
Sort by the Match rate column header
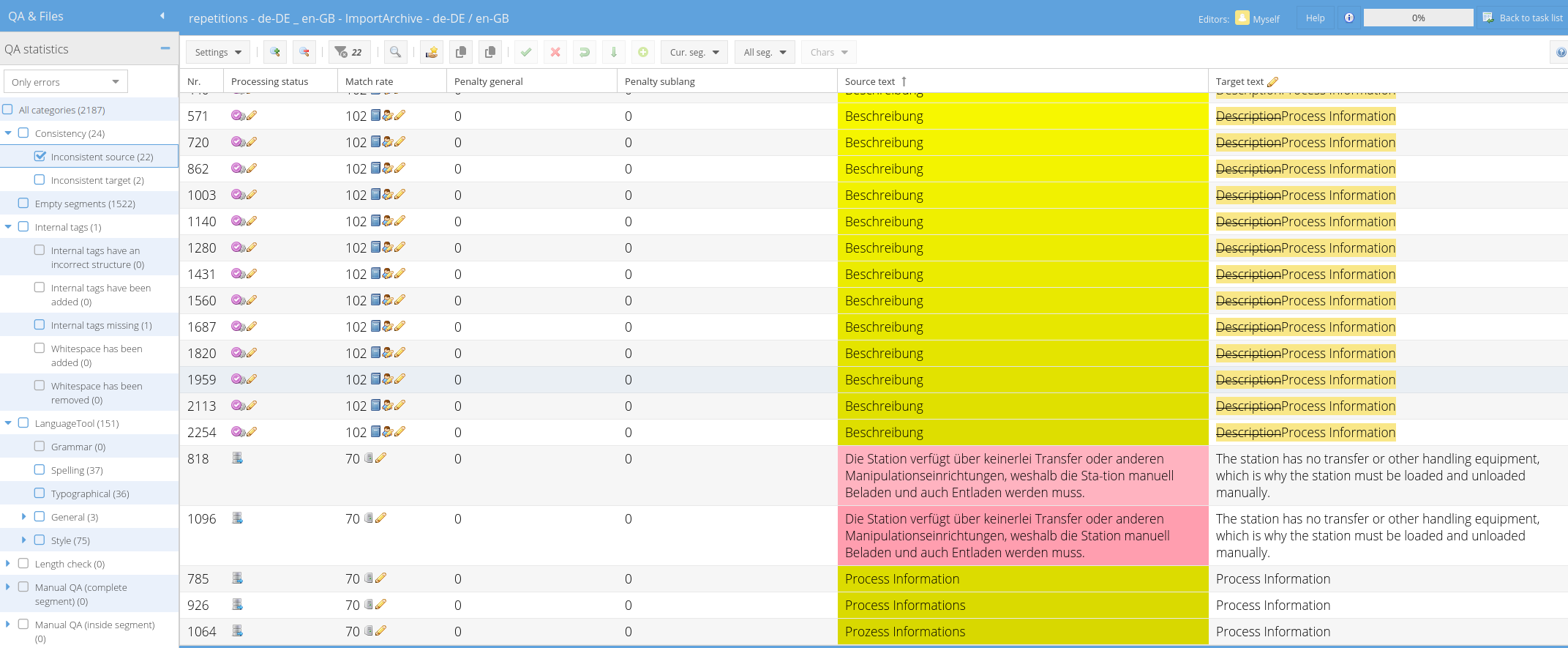click(369, 81)
